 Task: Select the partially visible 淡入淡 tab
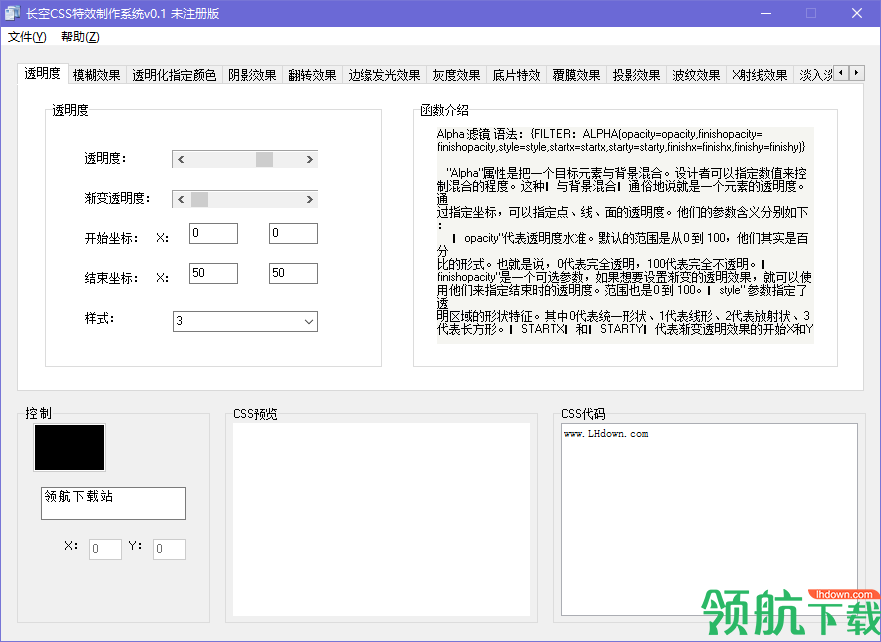coord(814,75)
